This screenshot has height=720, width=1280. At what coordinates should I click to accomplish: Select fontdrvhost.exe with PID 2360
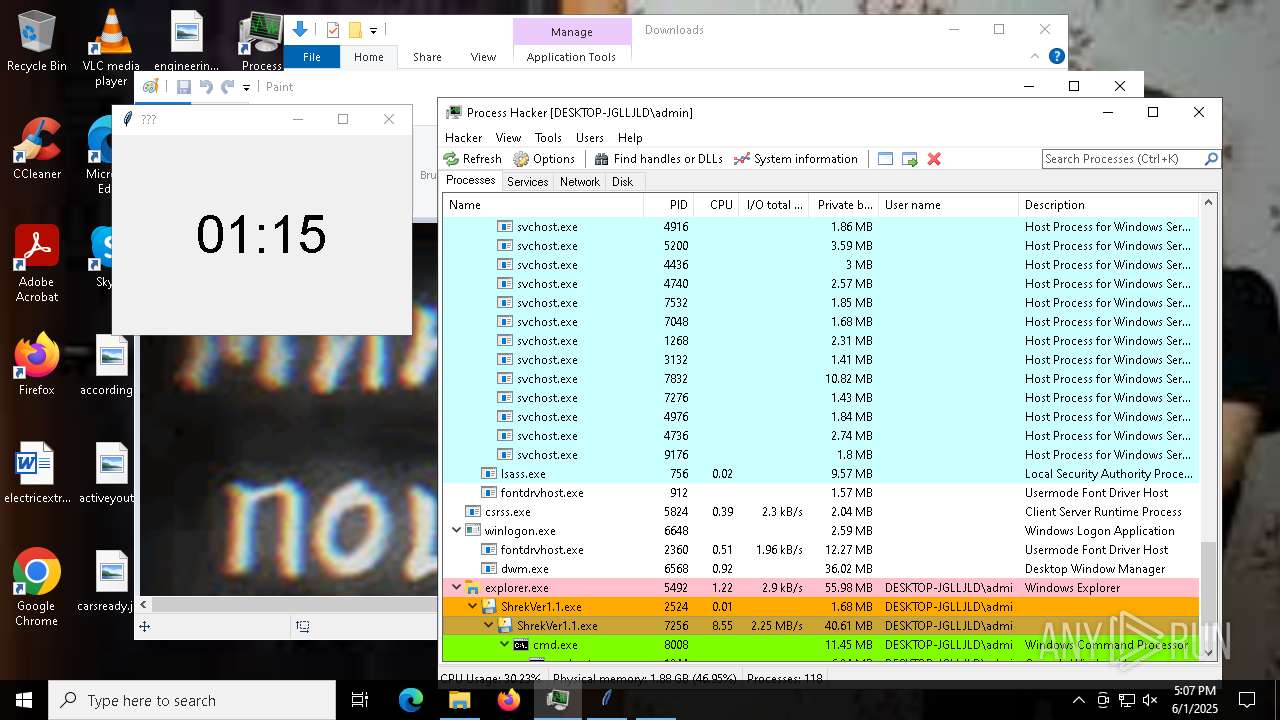[821, 550]
